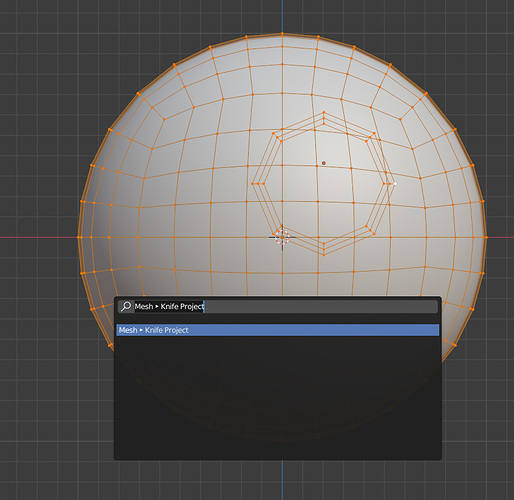
Task: Select the top vertex of the outer octagon
Action: [324, 113]
